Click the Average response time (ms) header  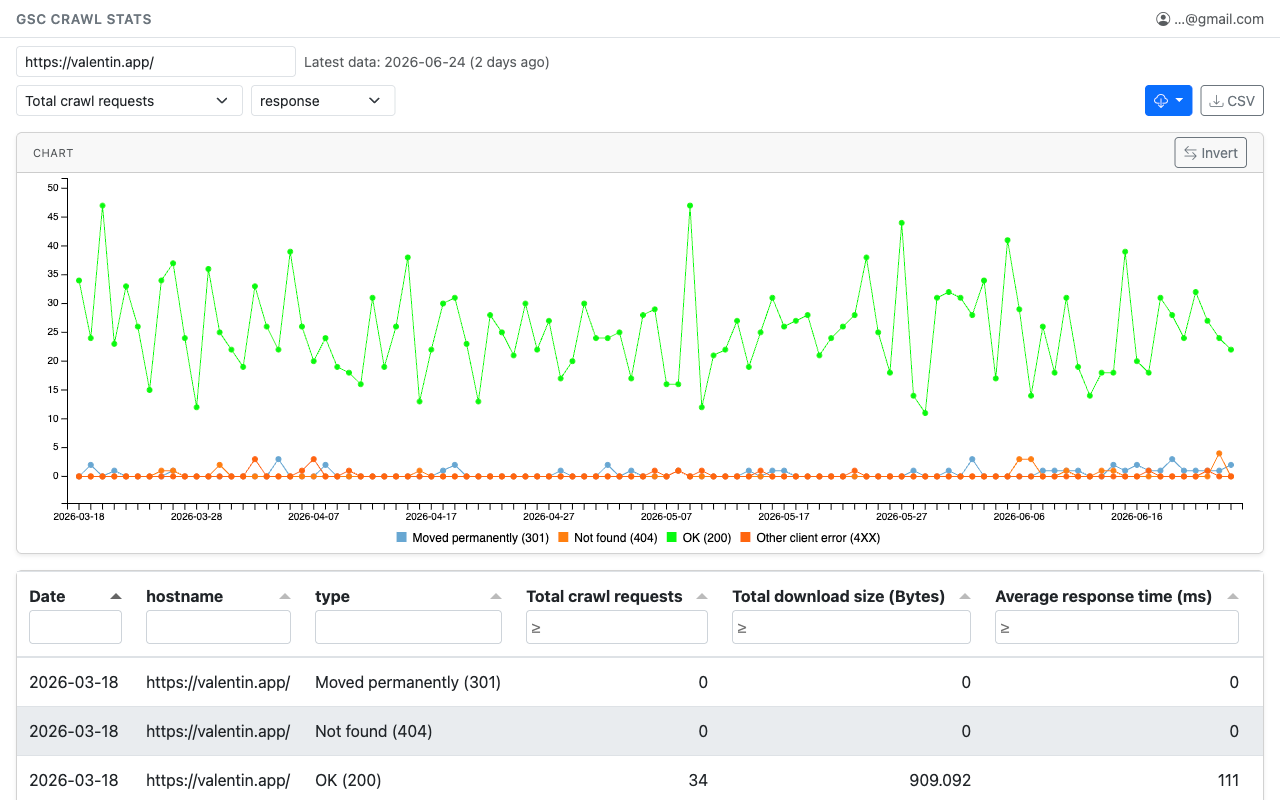click(x=1104, y=596)
